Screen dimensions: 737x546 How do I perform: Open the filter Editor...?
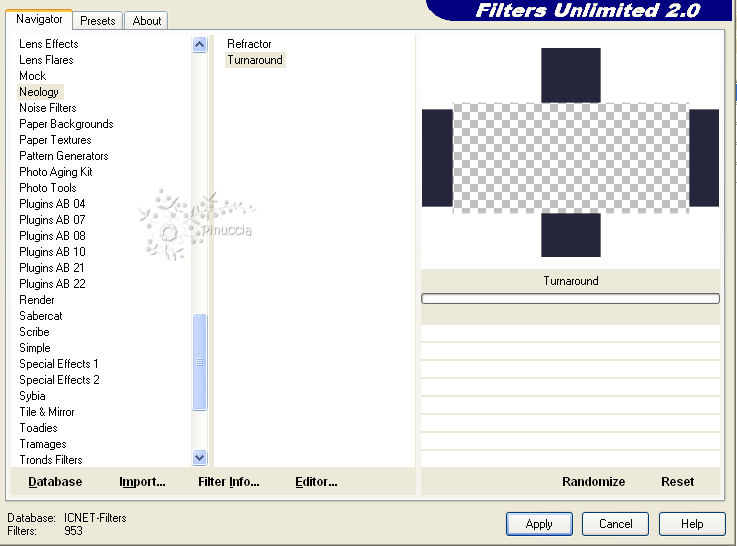(x=316, y=482)
